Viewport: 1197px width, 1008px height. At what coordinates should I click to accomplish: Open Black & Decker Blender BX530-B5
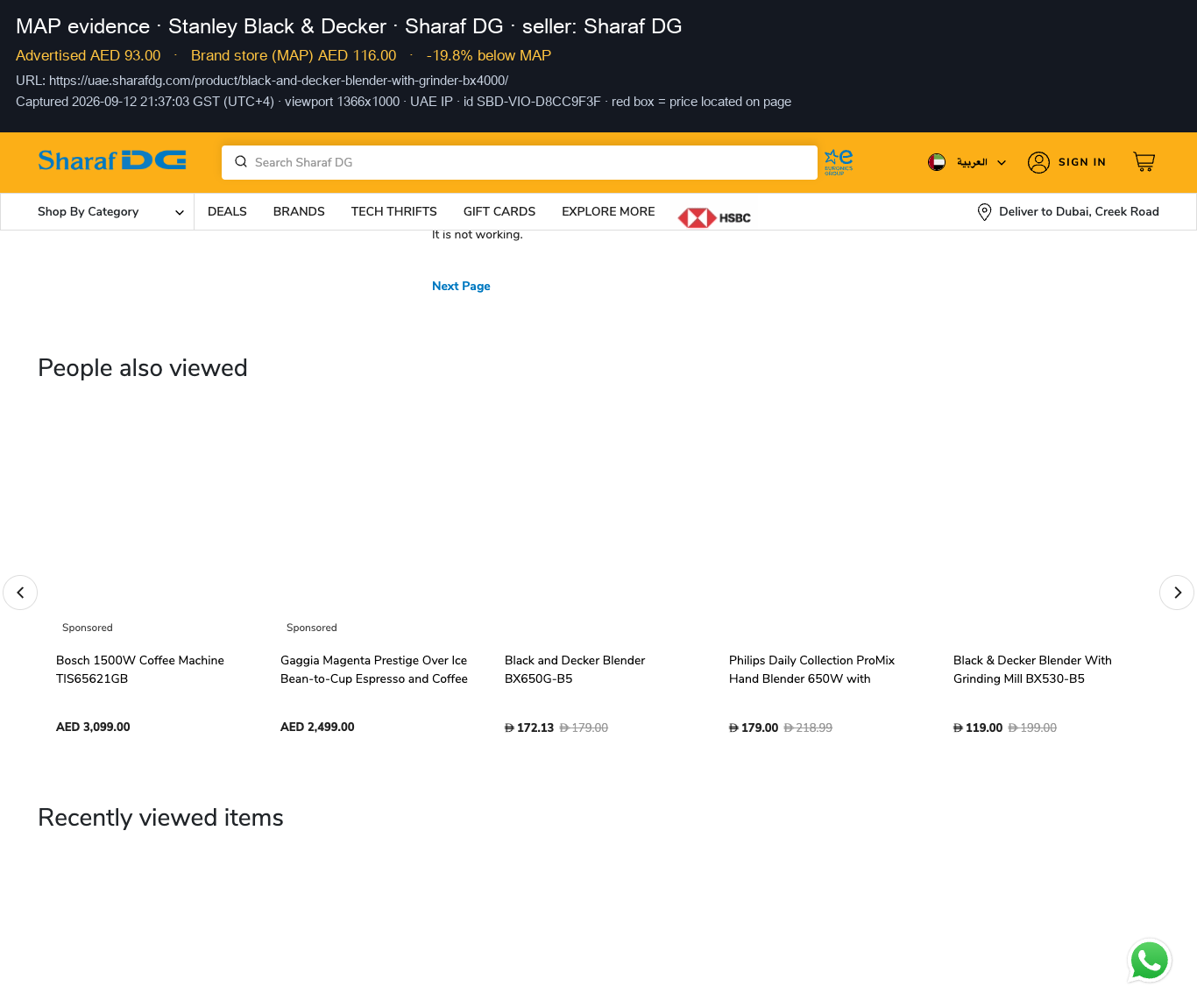[x=1032, y=670]
